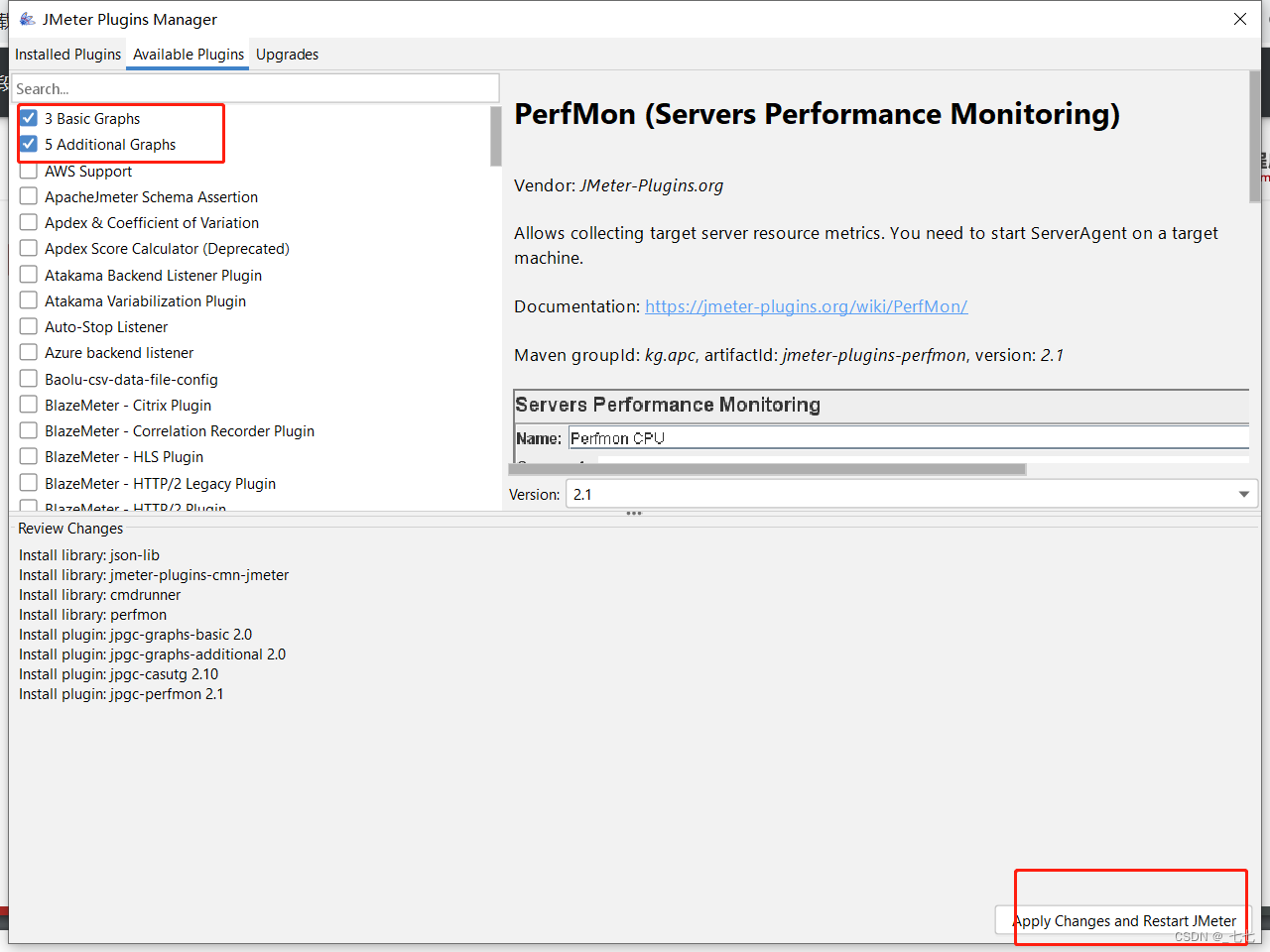Select 'Install library: json-lib' line
Viewport: 1270px width, 952px height.
[89, 555]
